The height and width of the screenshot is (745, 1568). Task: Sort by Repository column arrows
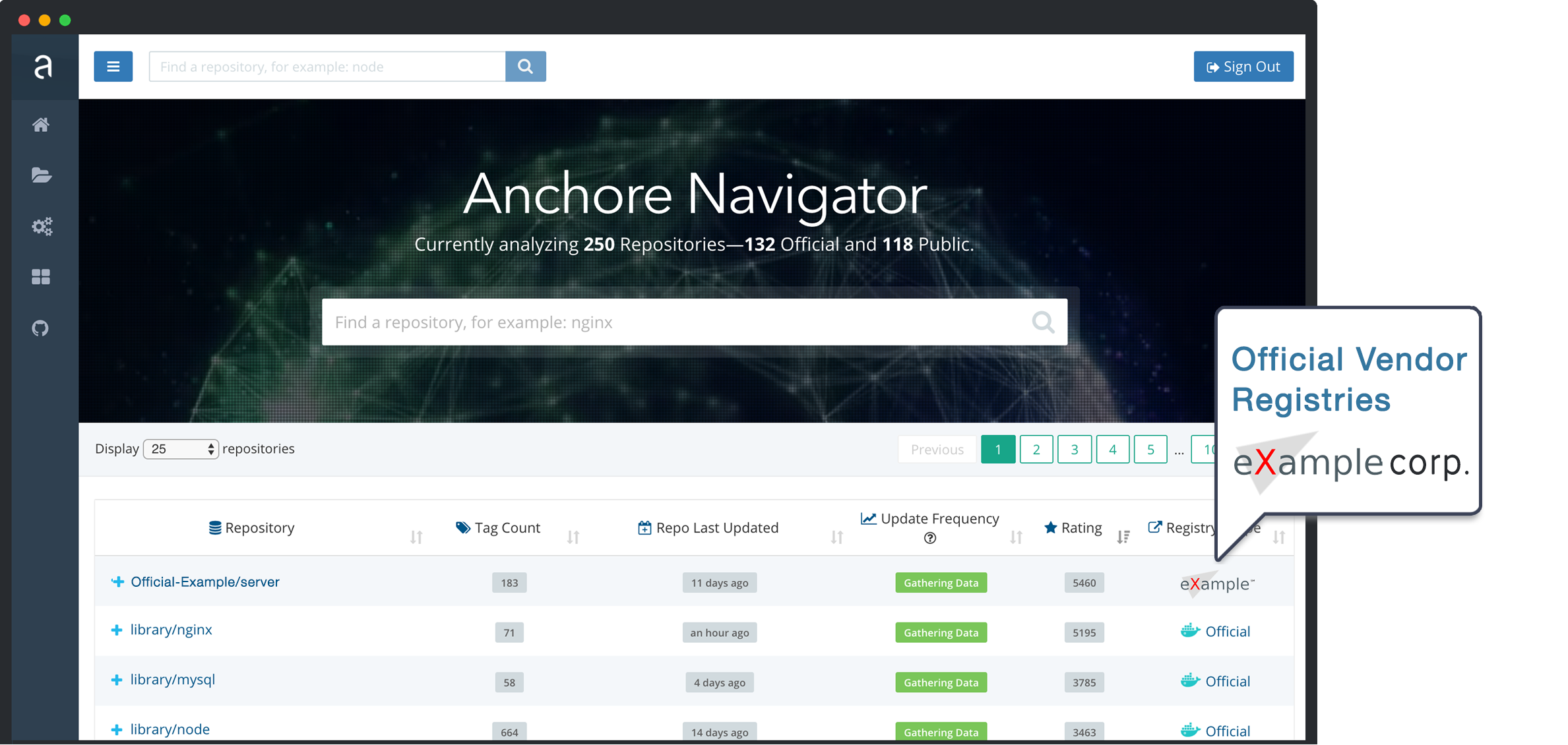[416, 537]
